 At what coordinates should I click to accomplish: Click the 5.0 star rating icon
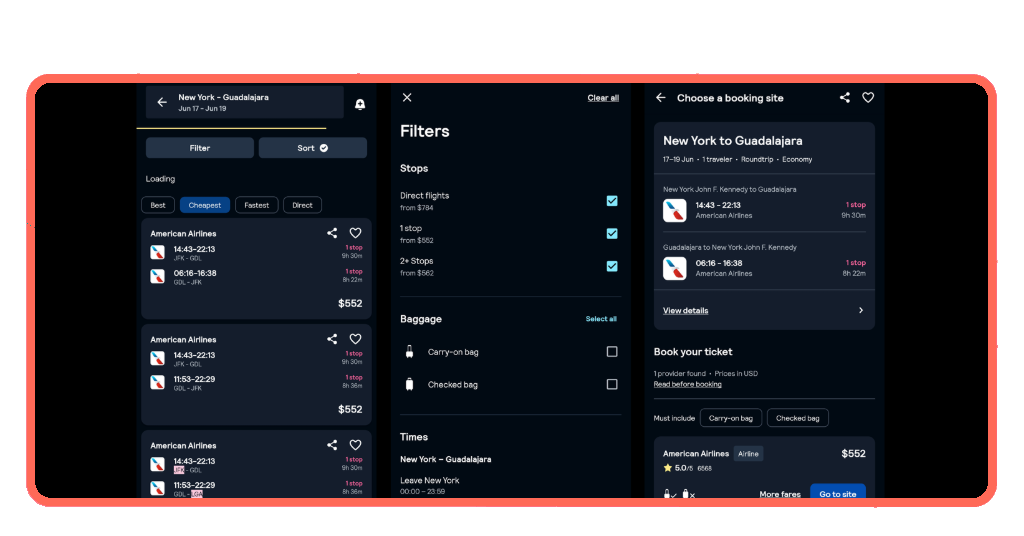click(x=667, y=467)
